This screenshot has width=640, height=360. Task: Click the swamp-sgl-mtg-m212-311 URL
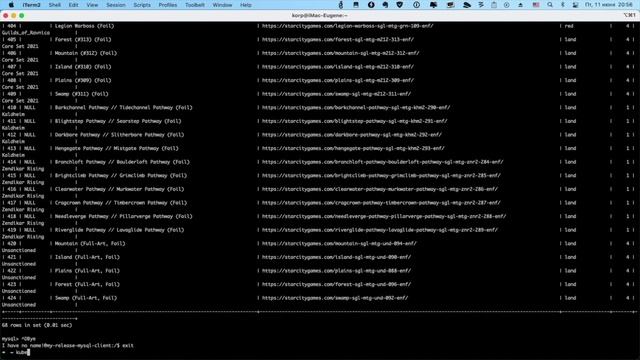pyautogui.click(x=336, y=94)
